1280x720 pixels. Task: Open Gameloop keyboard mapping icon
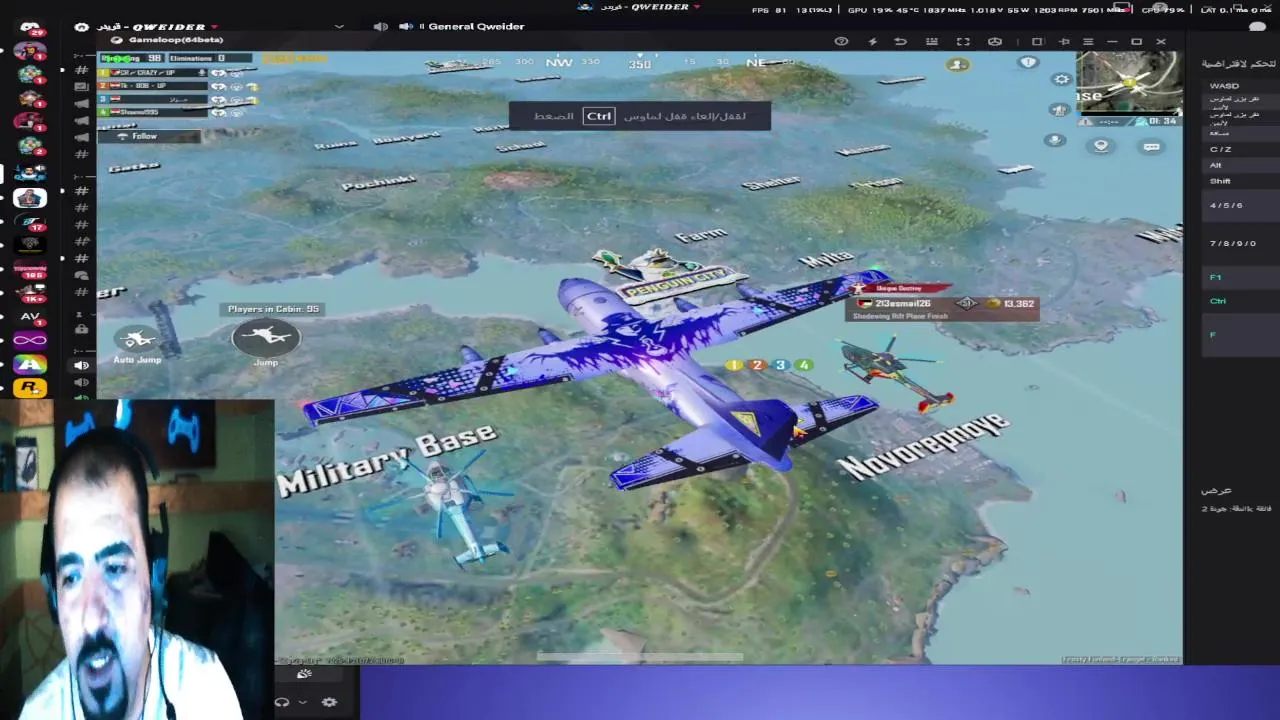(x=932, y=41)
